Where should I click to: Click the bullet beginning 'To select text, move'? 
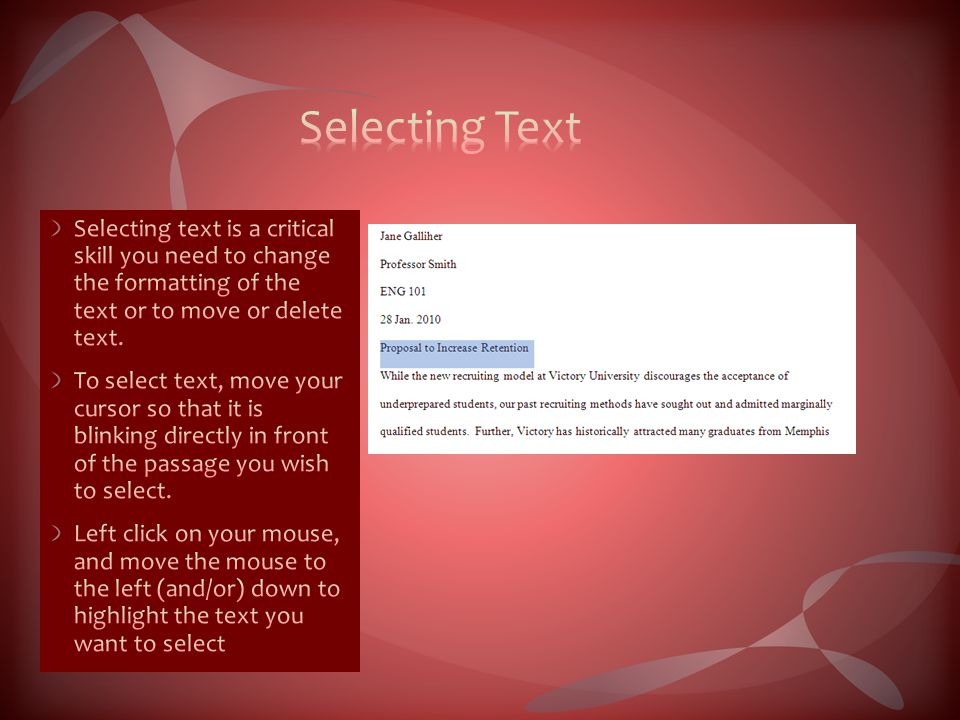[x=208, y=435]
